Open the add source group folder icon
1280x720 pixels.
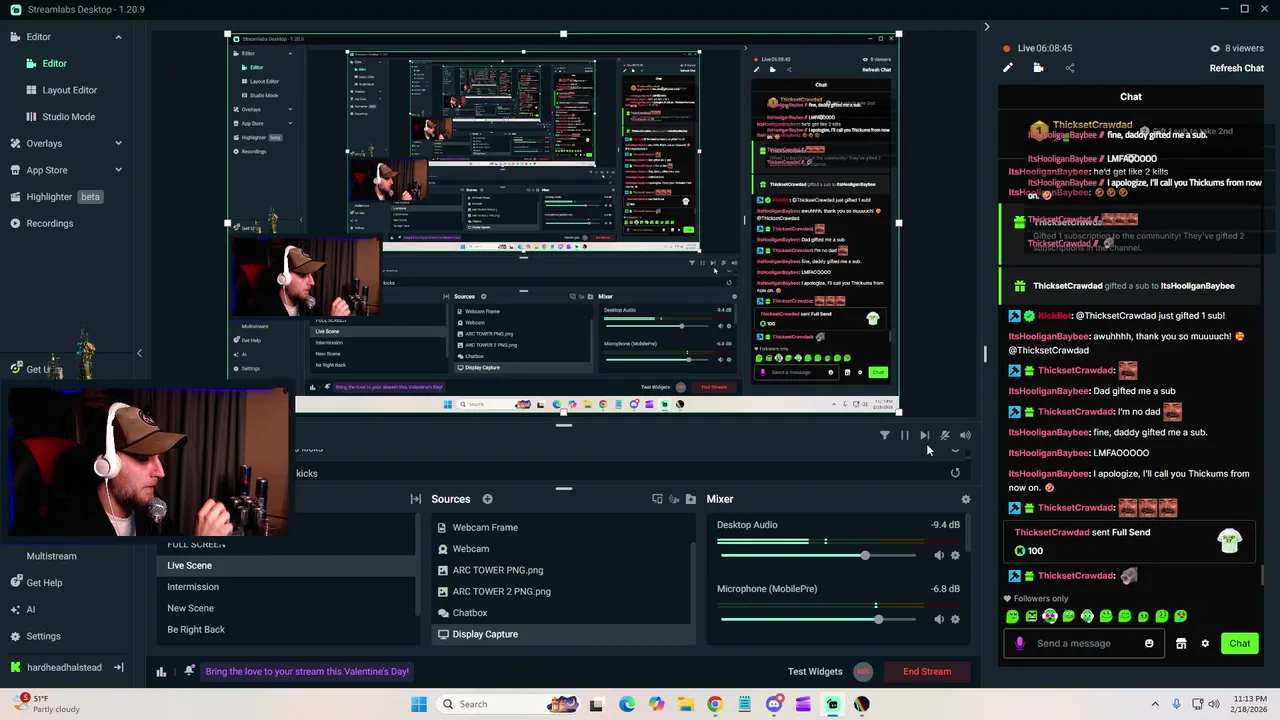[x=690, y=499]
